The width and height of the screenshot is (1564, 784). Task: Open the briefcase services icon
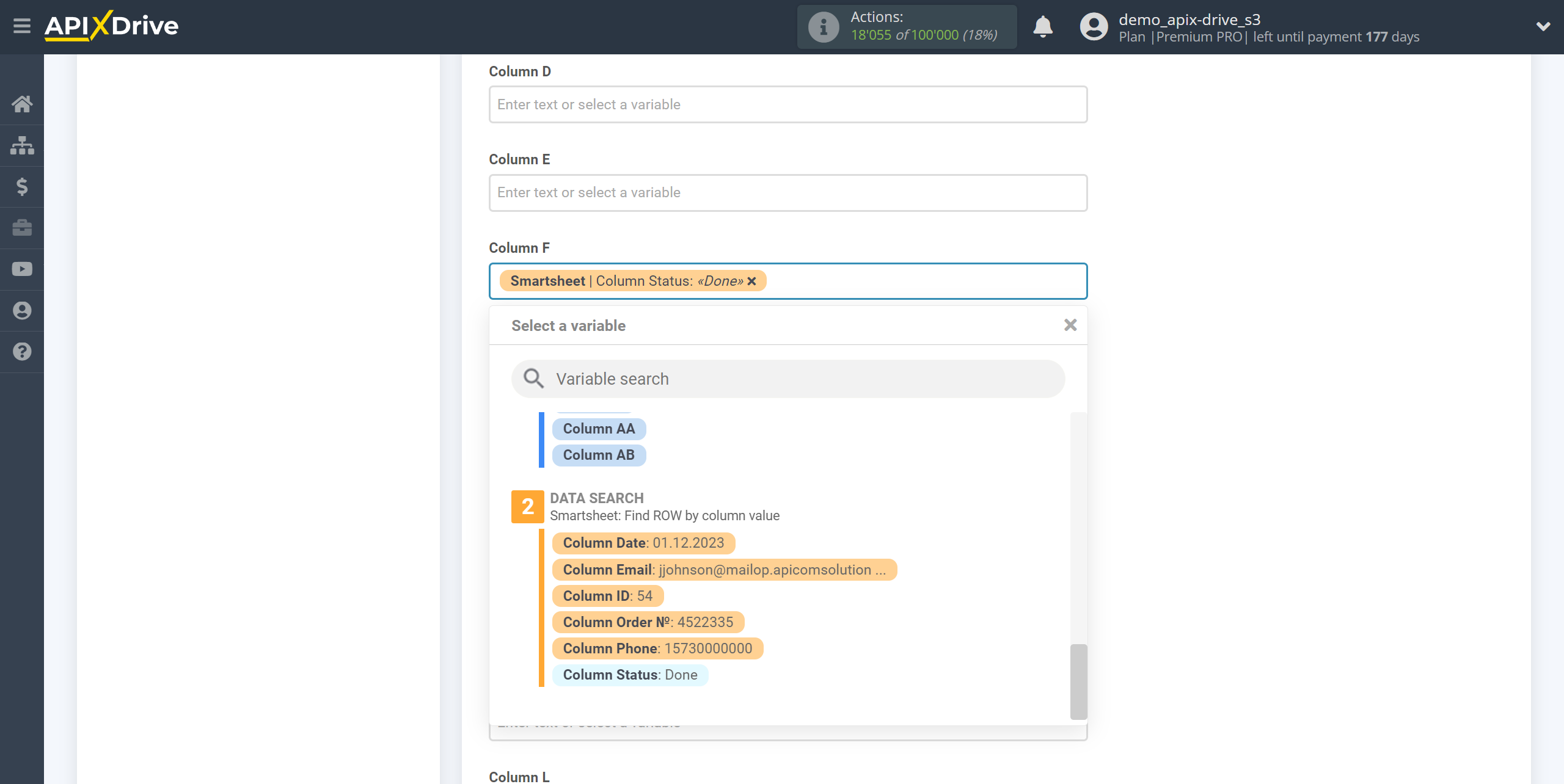click(22, 228)
